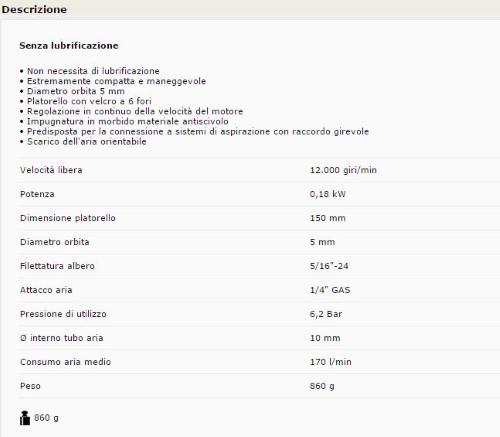Click the Potenza row label
This screenshot has height=437, width=500.
37,194
